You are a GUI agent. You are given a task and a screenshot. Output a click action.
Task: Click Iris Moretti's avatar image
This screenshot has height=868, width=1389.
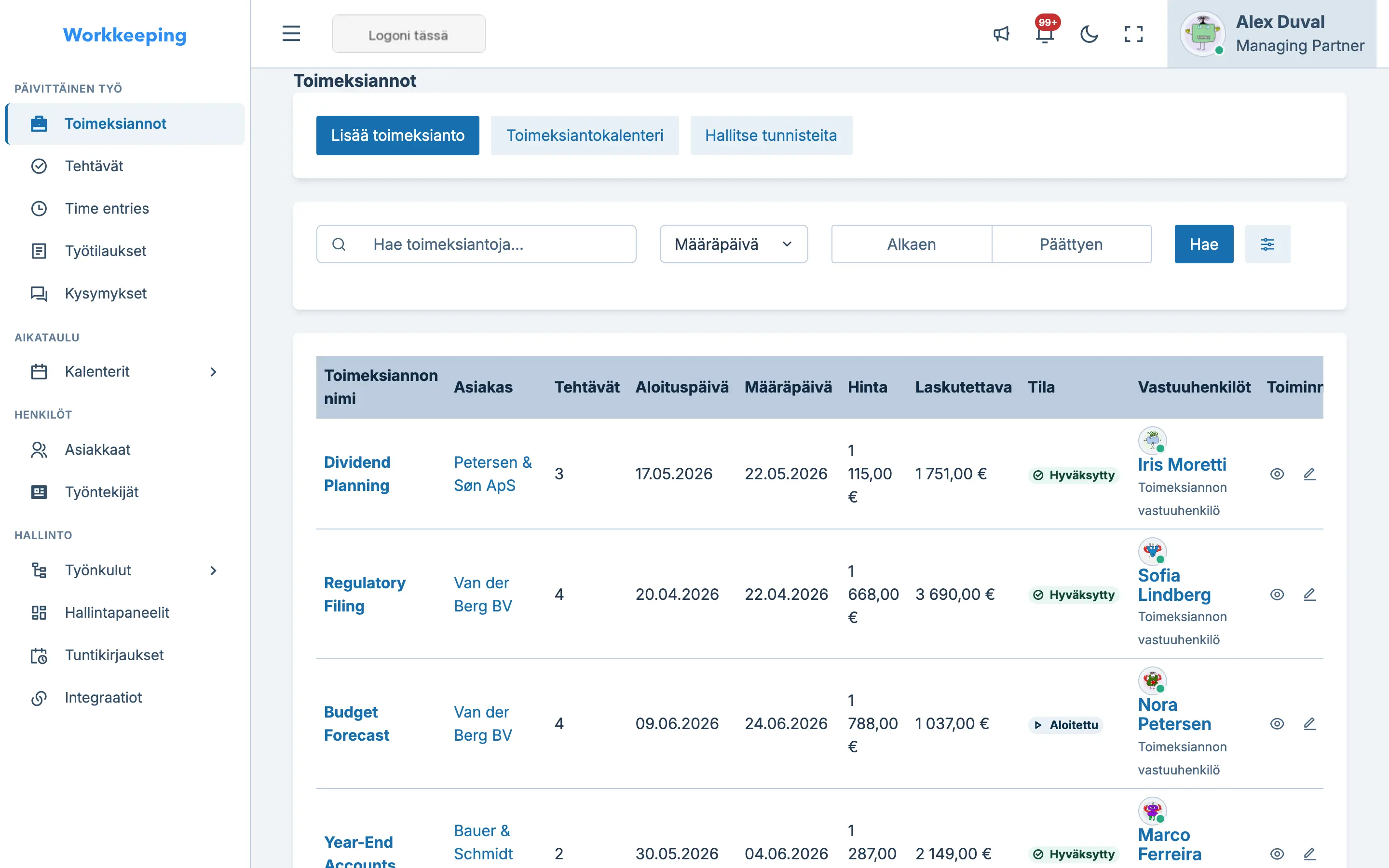click(x=1152, y=440)
